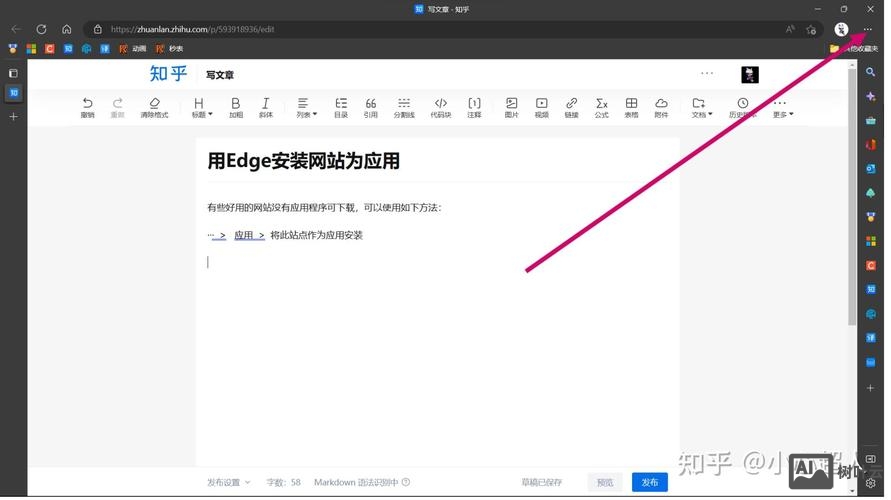
Task: Click the Redo (重做) toolbar icon
Action: 118,107
